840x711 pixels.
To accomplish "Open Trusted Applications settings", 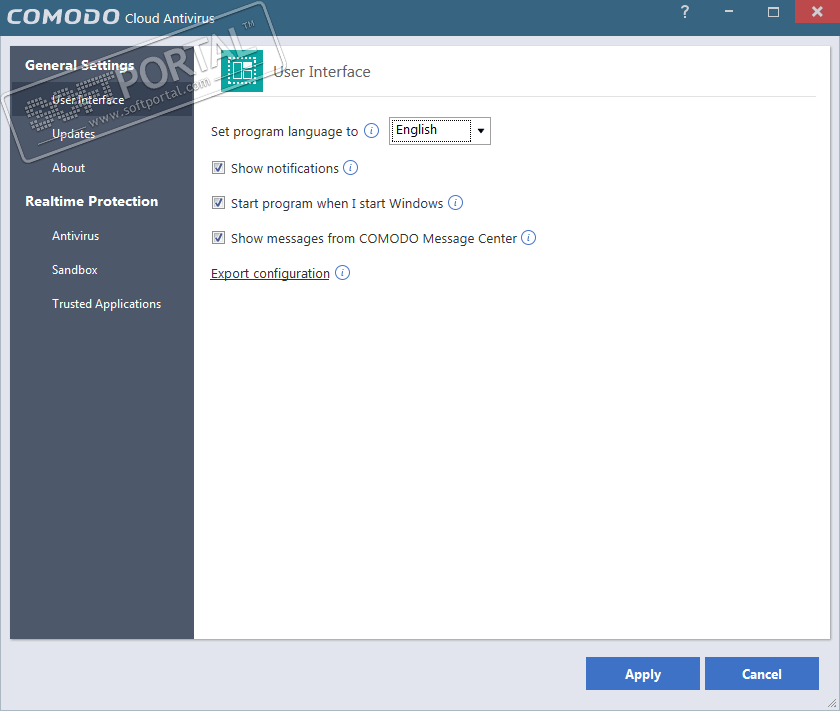I will click(x=106, y=304).
